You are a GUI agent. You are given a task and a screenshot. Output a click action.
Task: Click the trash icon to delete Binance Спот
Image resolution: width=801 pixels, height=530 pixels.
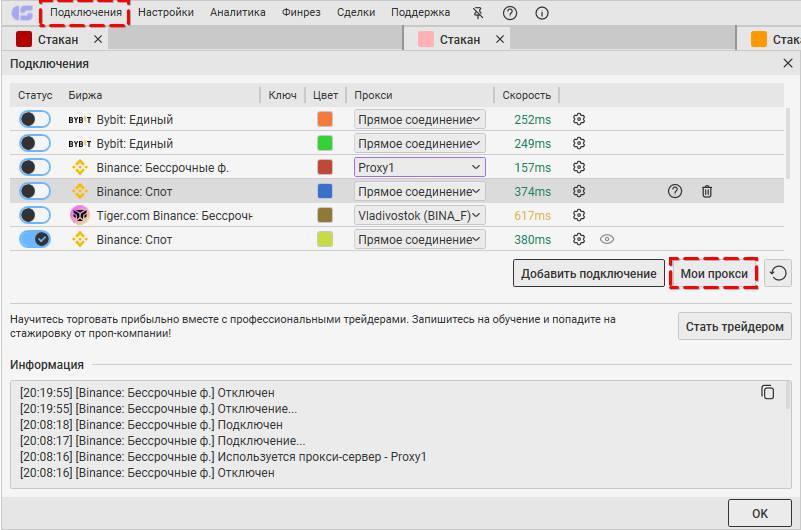(x=706, y=191)
